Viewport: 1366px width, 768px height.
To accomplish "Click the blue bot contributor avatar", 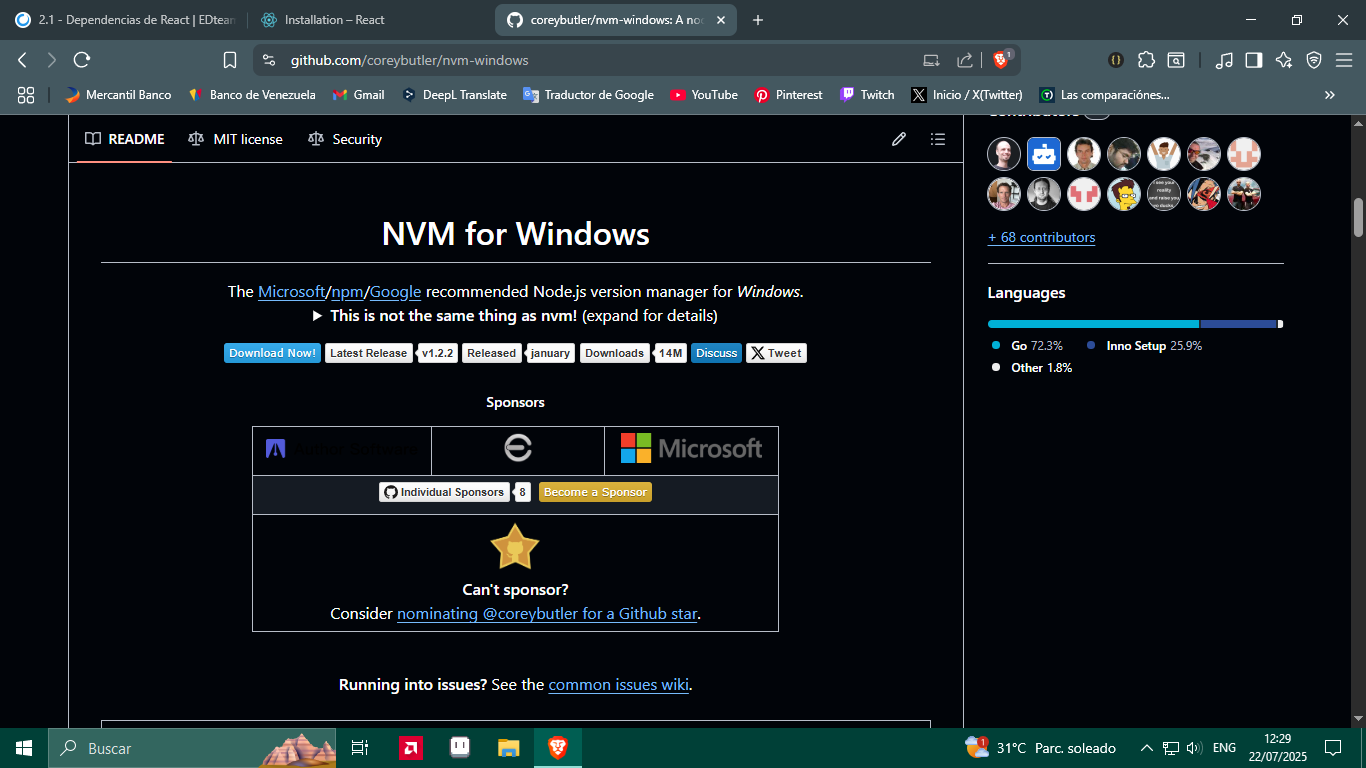I will click(1044, 154).
